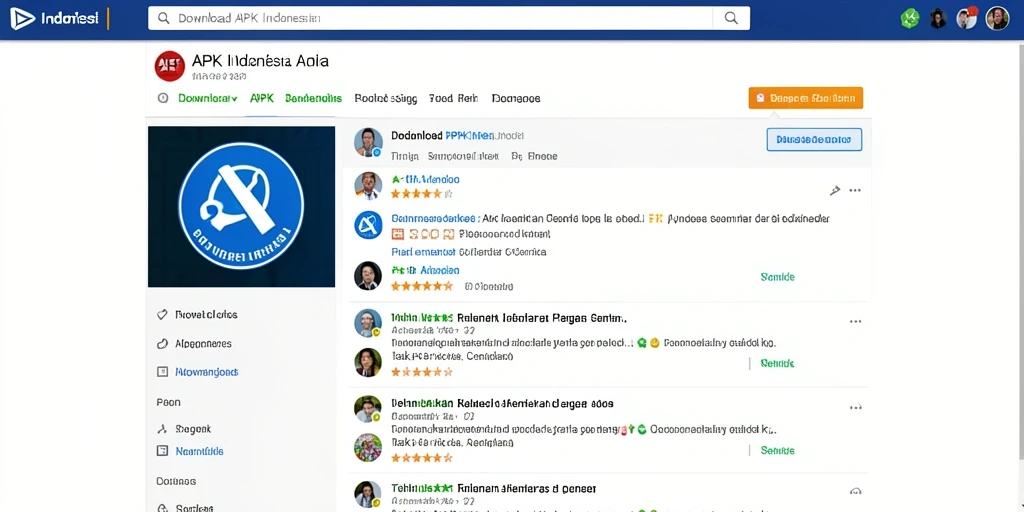This screenshot has width=1024, height=512.
Task: Click Semide link beside Ptib Adinoloo review
Action: (778, 277)
